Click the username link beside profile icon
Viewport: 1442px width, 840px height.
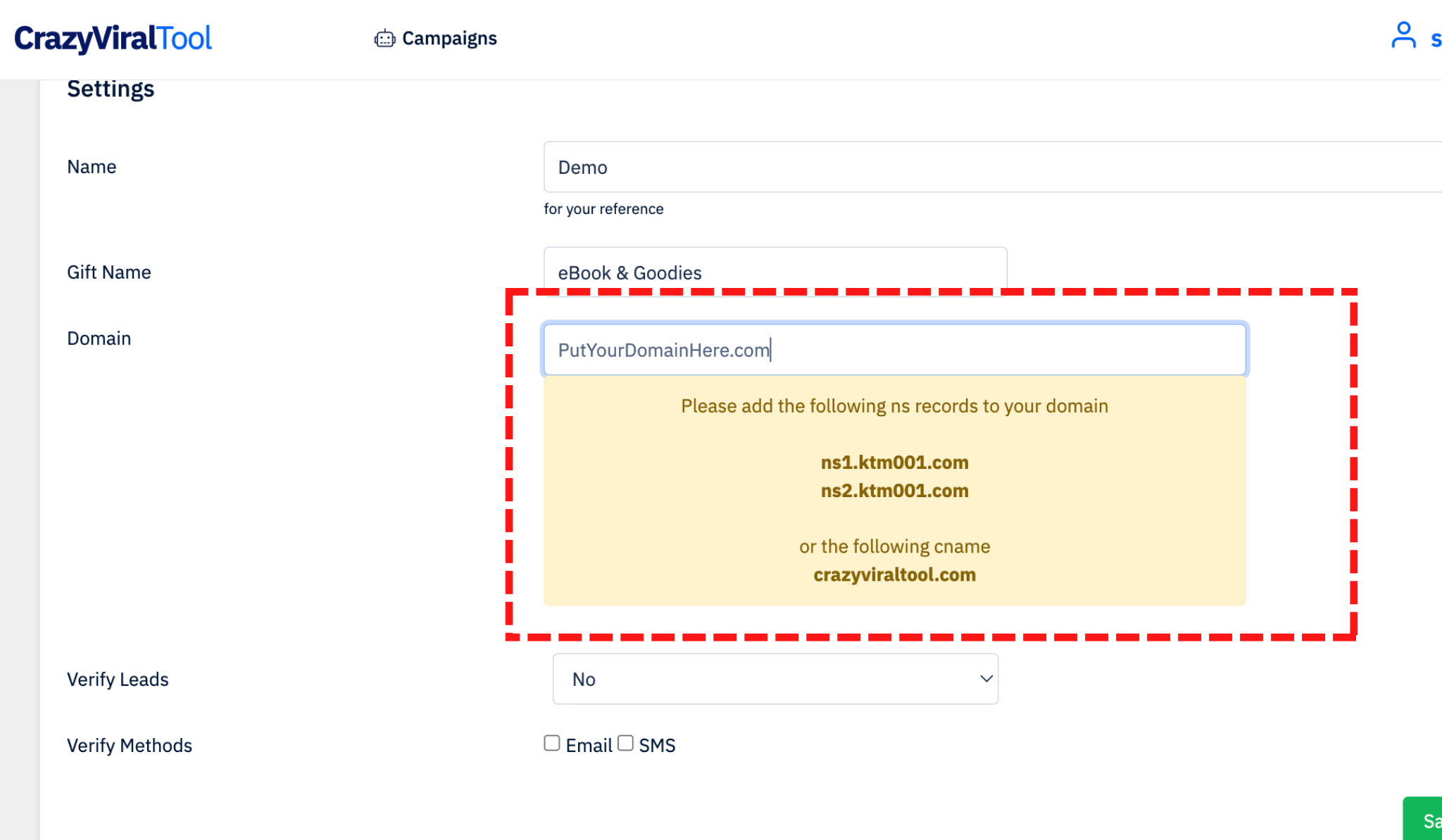click(x=1436, y=39)
